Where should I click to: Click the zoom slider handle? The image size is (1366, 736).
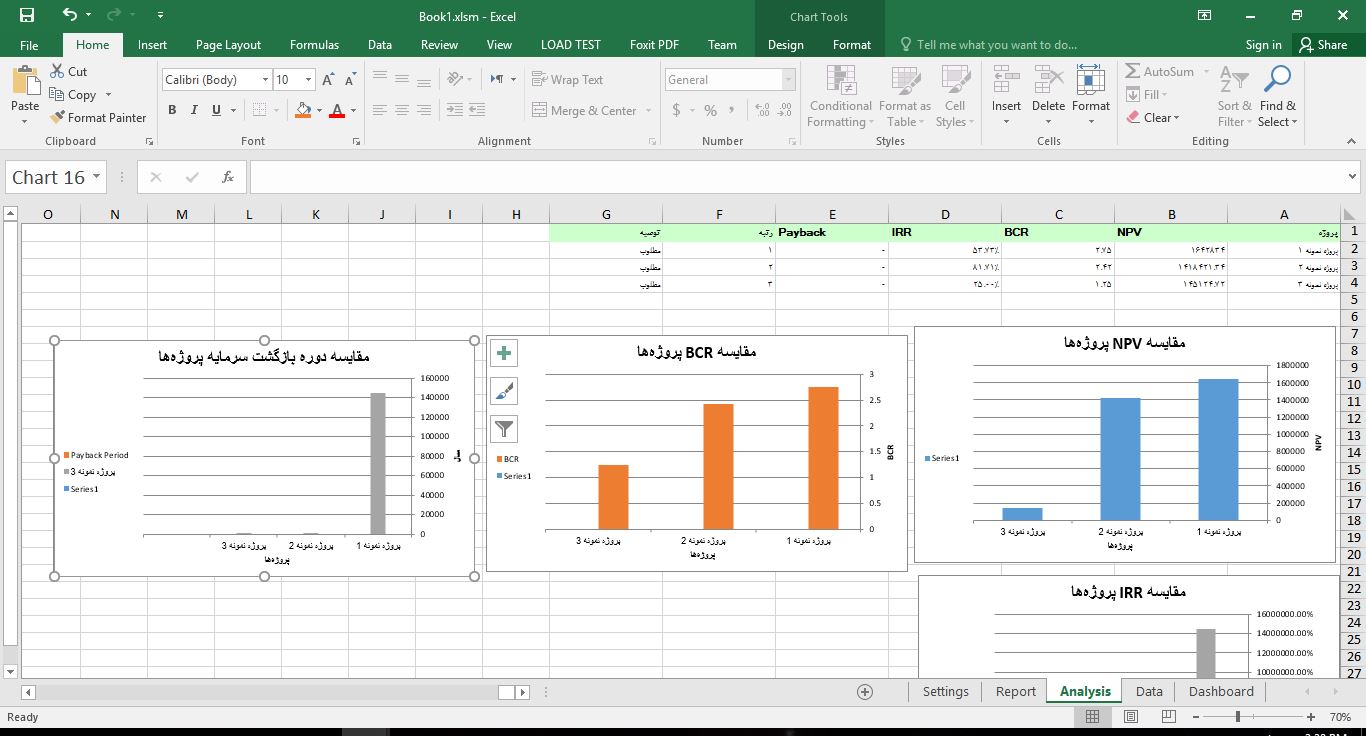click(x=1238, y=717)
